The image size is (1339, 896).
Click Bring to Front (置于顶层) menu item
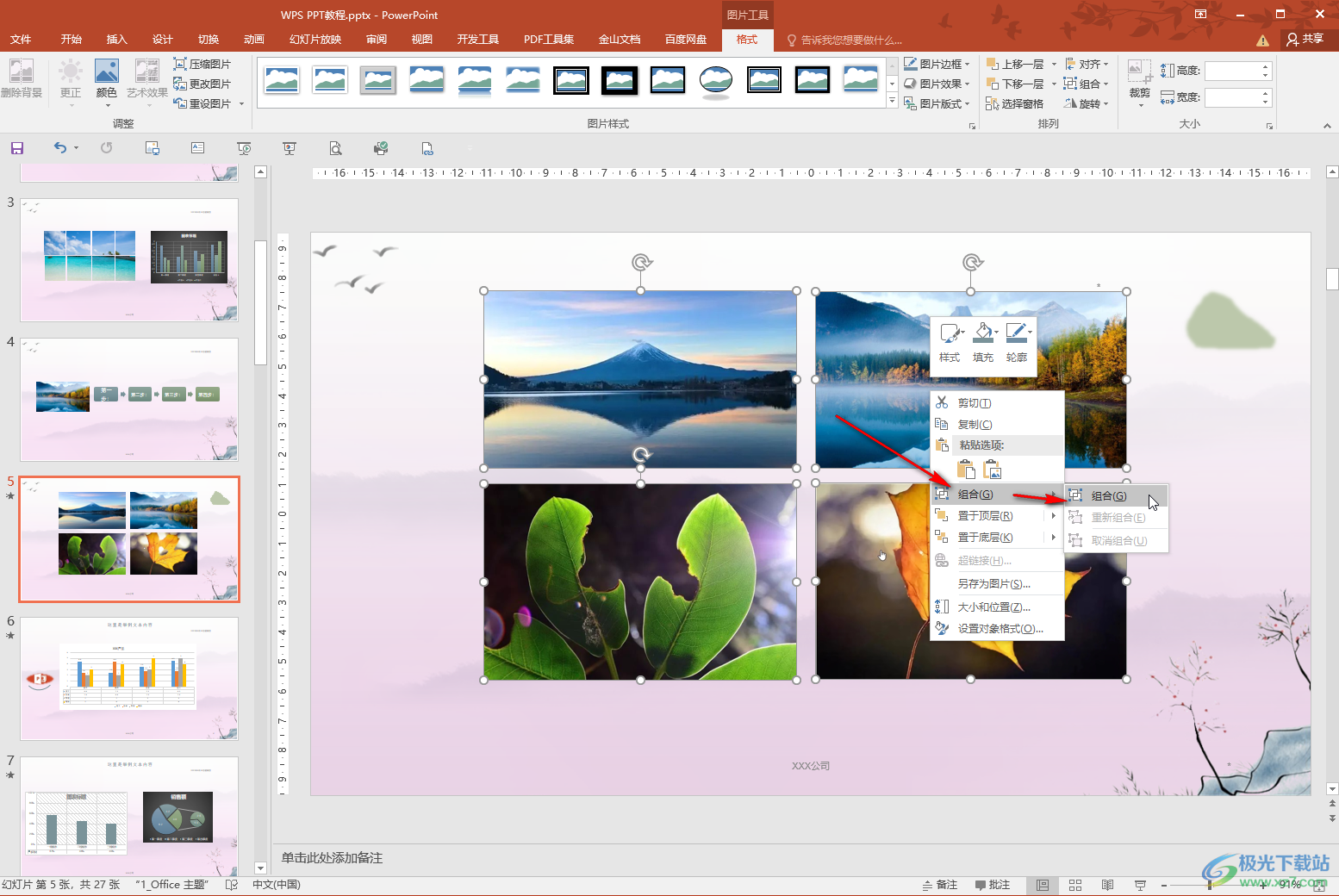[x=998, y=516]
